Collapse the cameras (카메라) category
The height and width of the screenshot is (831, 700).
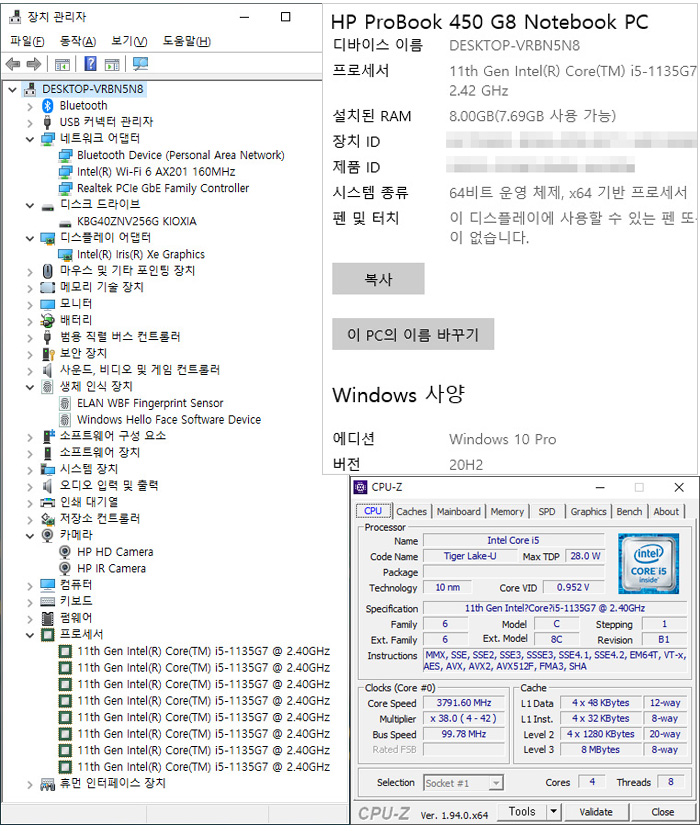[x=30, y=536]
